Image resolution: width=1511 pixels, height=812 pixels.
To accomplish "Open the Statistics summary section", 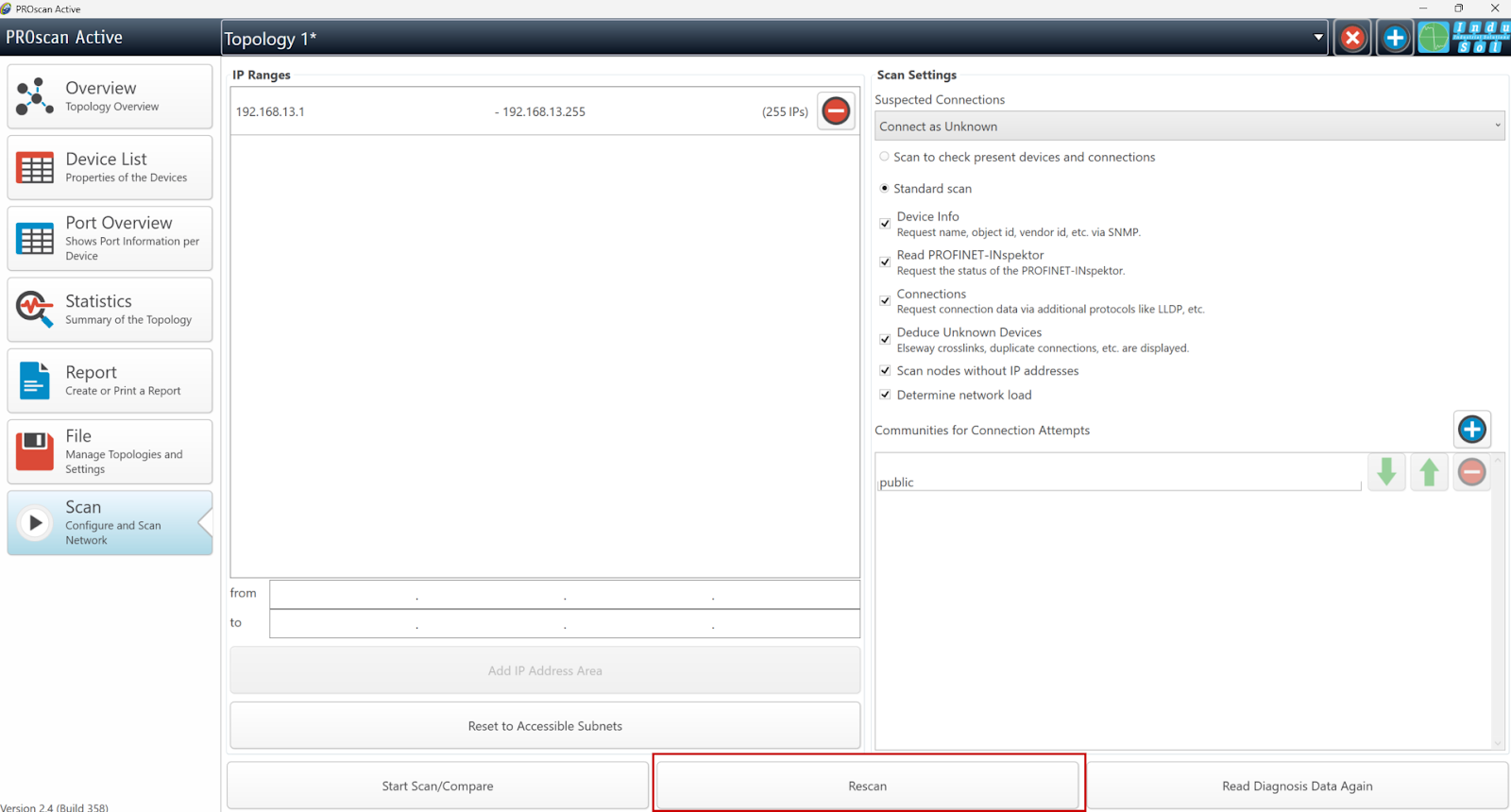I will pos(110,310).
